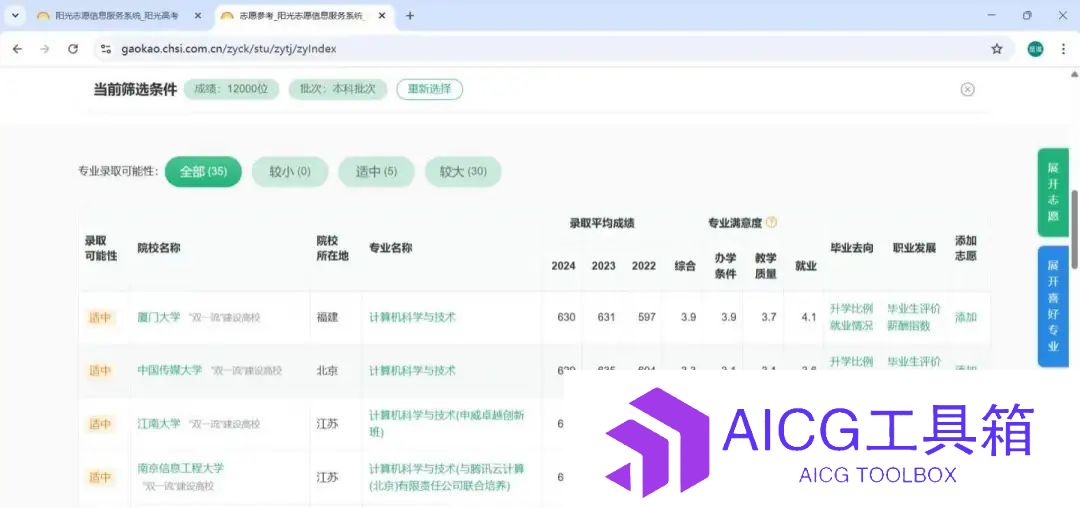View site information icon in address bar

(x=105, y=49)
